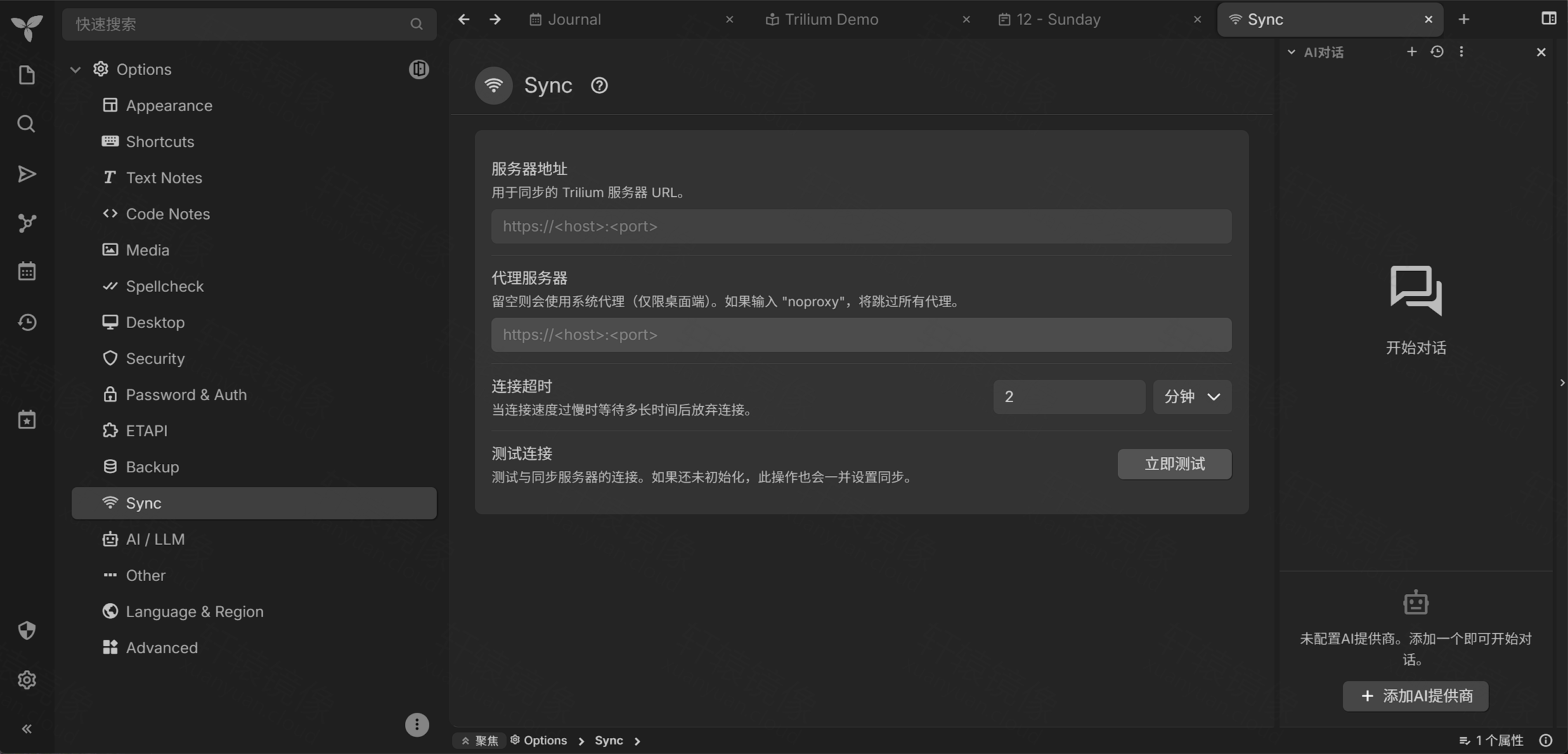Open AI chat history clock icon

coord(1437,51)
